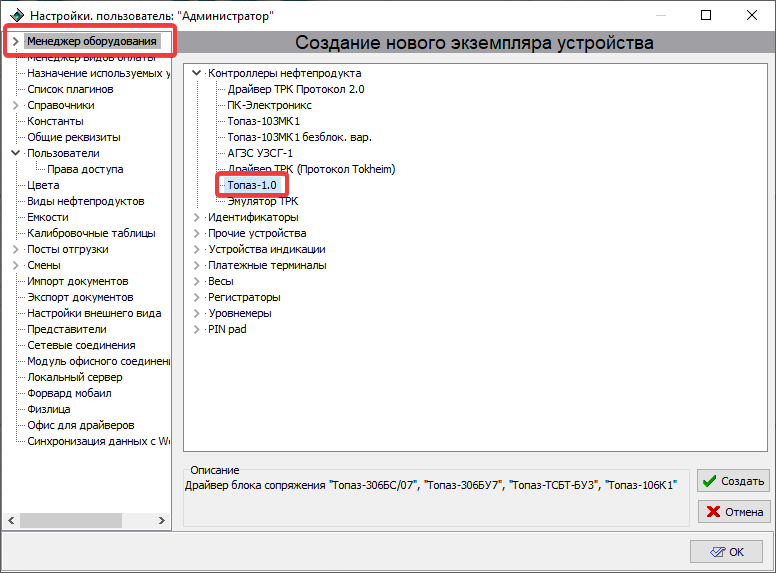776x573 pixels.
Task: Open Форвард мобаил settings item
Action: click(x=69, y=393)
